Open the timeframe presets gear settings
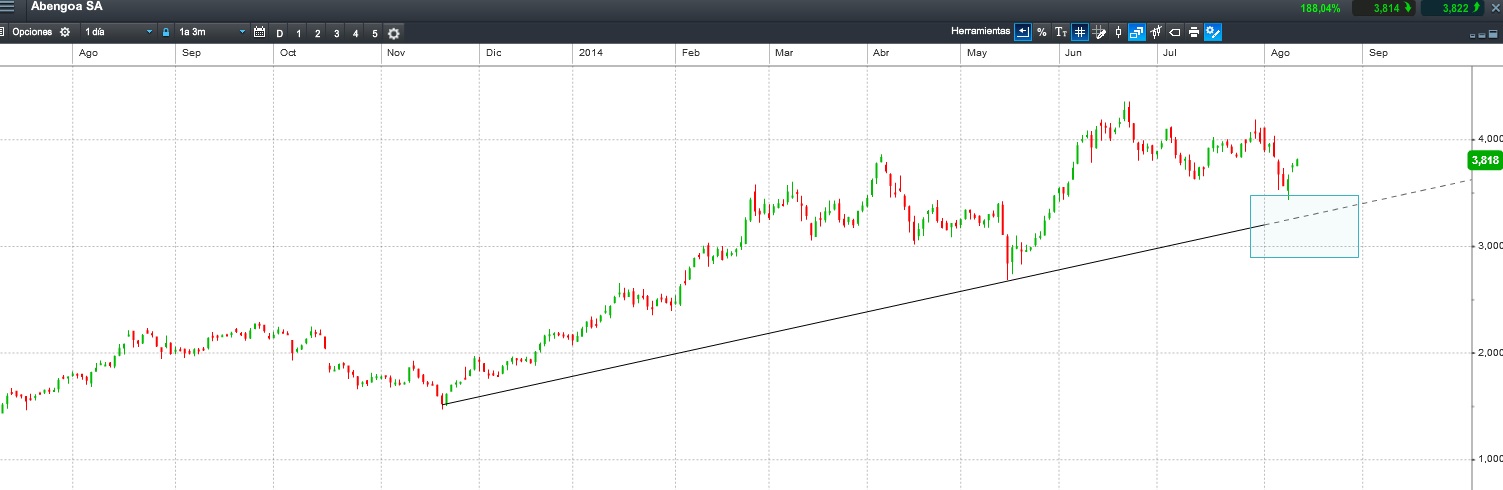Screen dimensions: 1503x490 393,33
